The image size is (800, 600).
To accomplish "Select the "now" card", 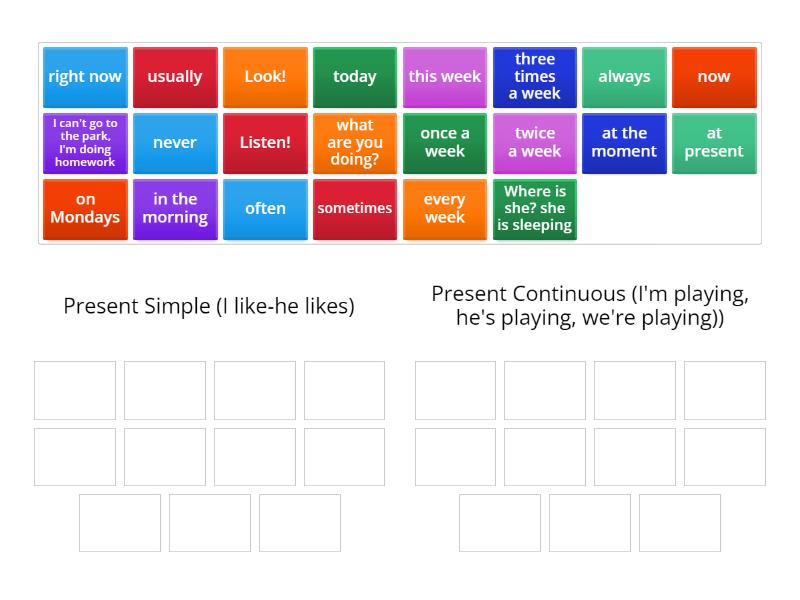I will (714, 77).
